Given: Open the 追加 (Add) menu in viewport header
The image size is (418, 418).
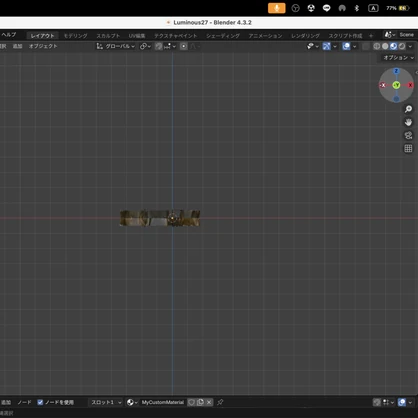Looking at the screenshot, I should 17,46.
